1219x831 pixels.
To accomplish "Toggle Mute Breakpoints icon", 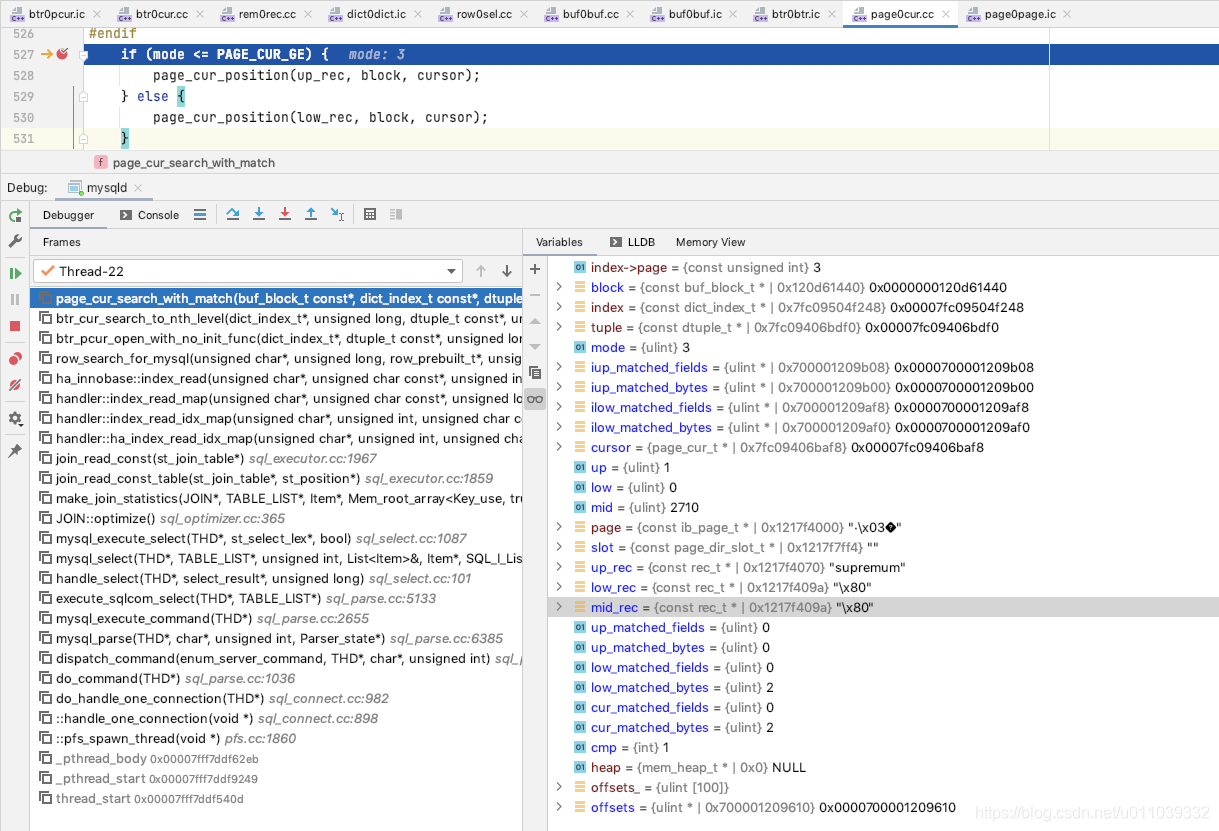I will coord(15,385).
